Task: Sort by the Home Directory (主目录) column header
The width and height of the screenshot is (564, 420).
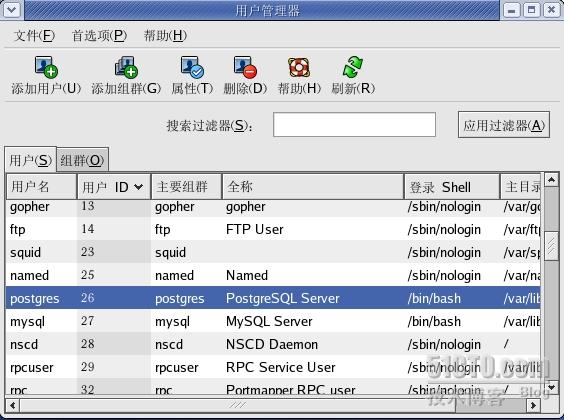Action: [520, 187]
